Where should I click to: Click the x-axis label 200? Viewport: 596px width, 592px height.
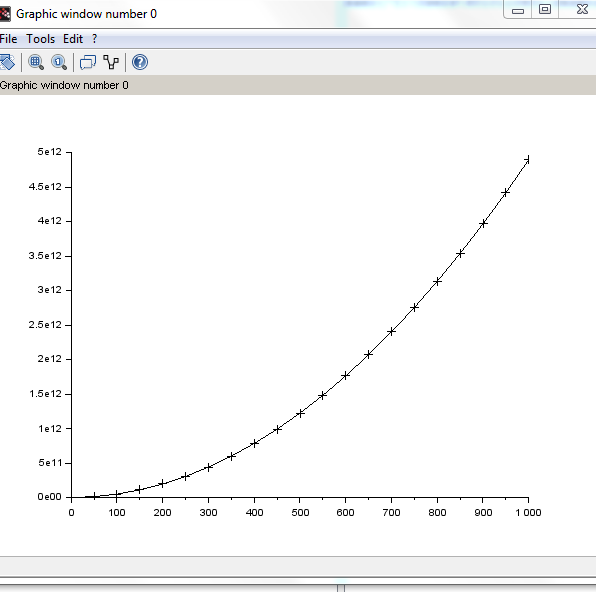162,513
